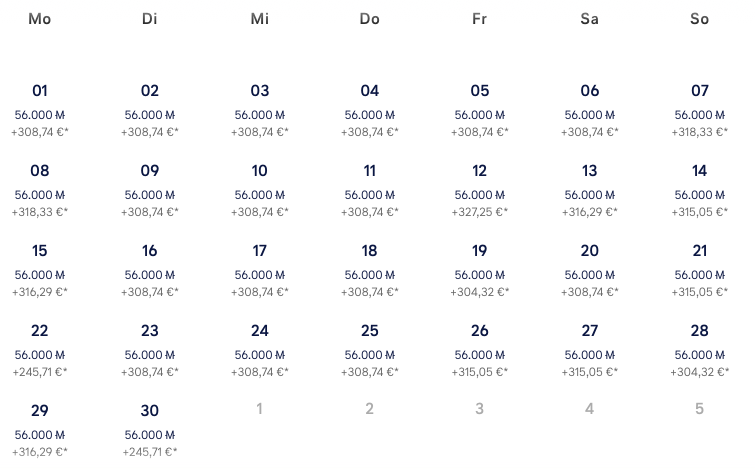Image resolution: width=756 pixels, height=472 pixels.
Task: Pick day 12 with +327,25 € fee
Action: [479, 190]
